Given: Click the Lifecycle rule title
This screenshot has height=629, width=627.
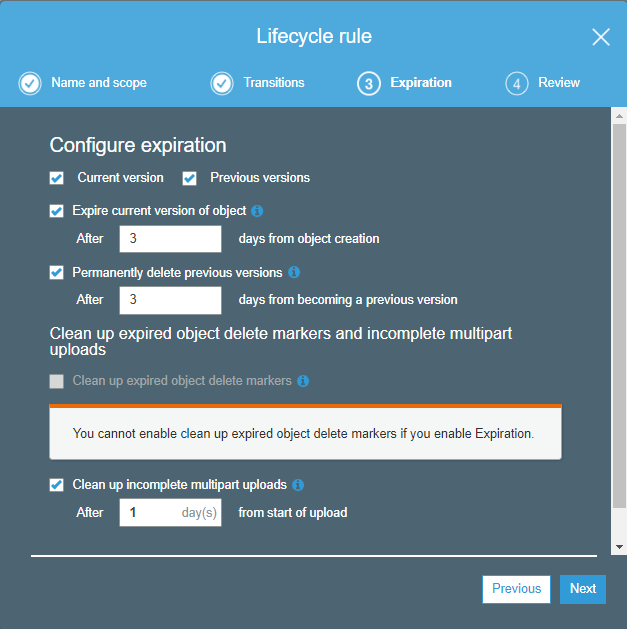Looking at the screenshot, I should click(x=314, y=37).
